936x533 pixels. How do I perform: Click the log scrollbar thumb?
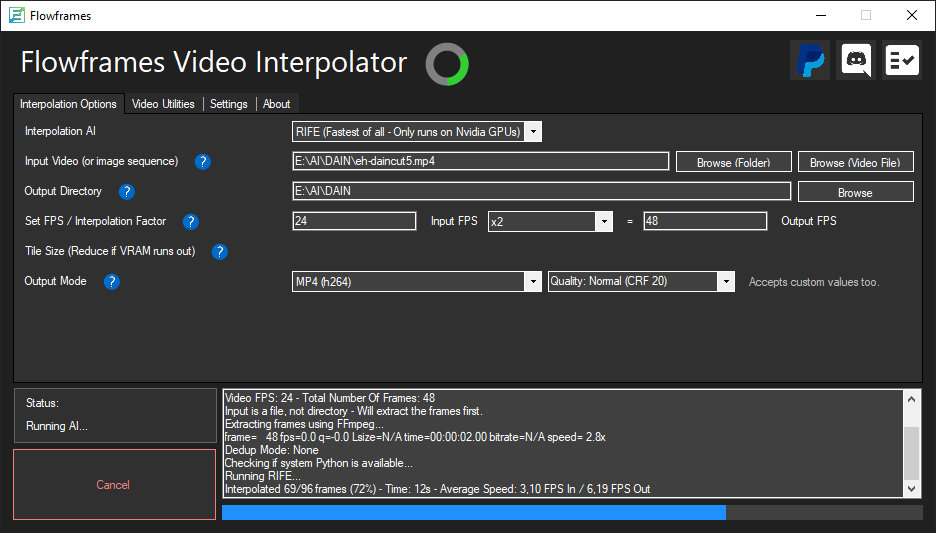point(912,453)
